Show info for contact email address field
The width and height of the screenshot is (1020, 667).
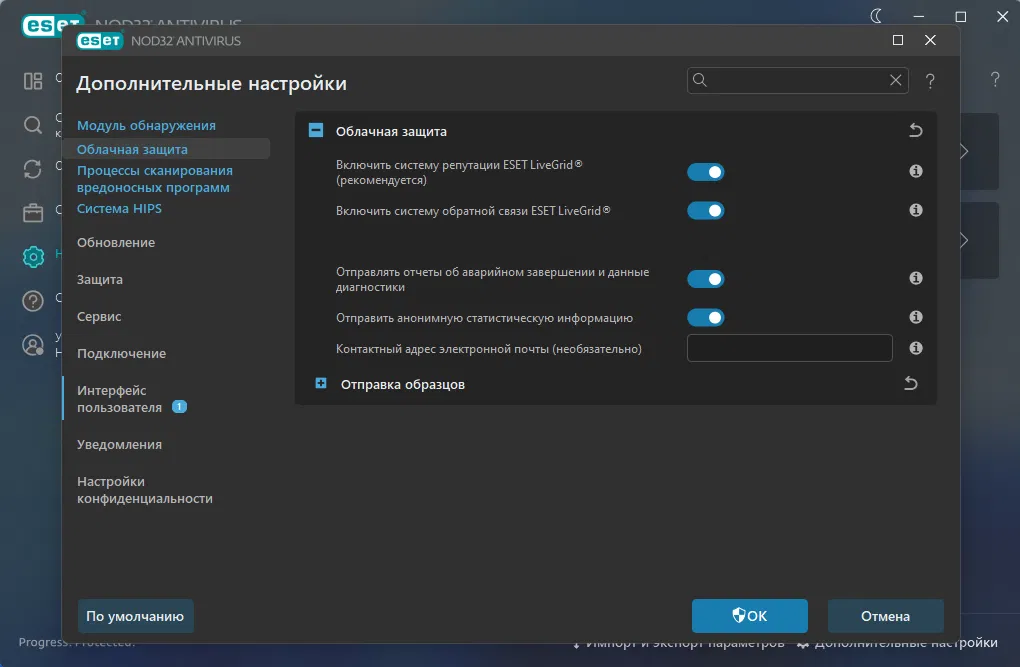click(x=916, y=348)
